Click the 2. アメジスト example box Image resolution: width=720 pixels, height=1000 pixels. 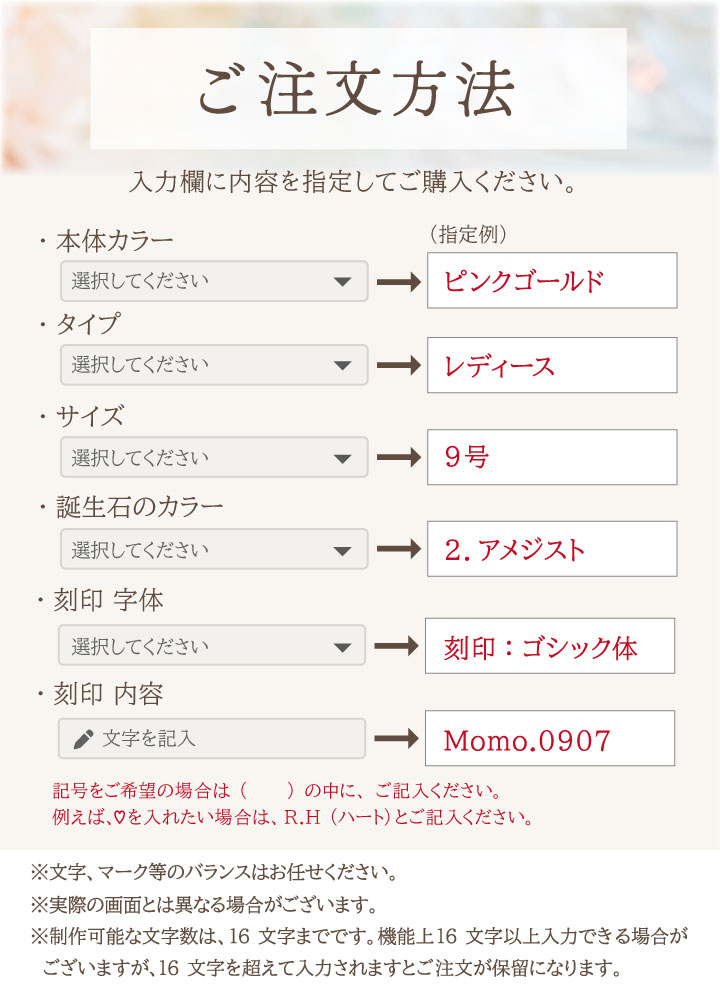tap(551, 549)
